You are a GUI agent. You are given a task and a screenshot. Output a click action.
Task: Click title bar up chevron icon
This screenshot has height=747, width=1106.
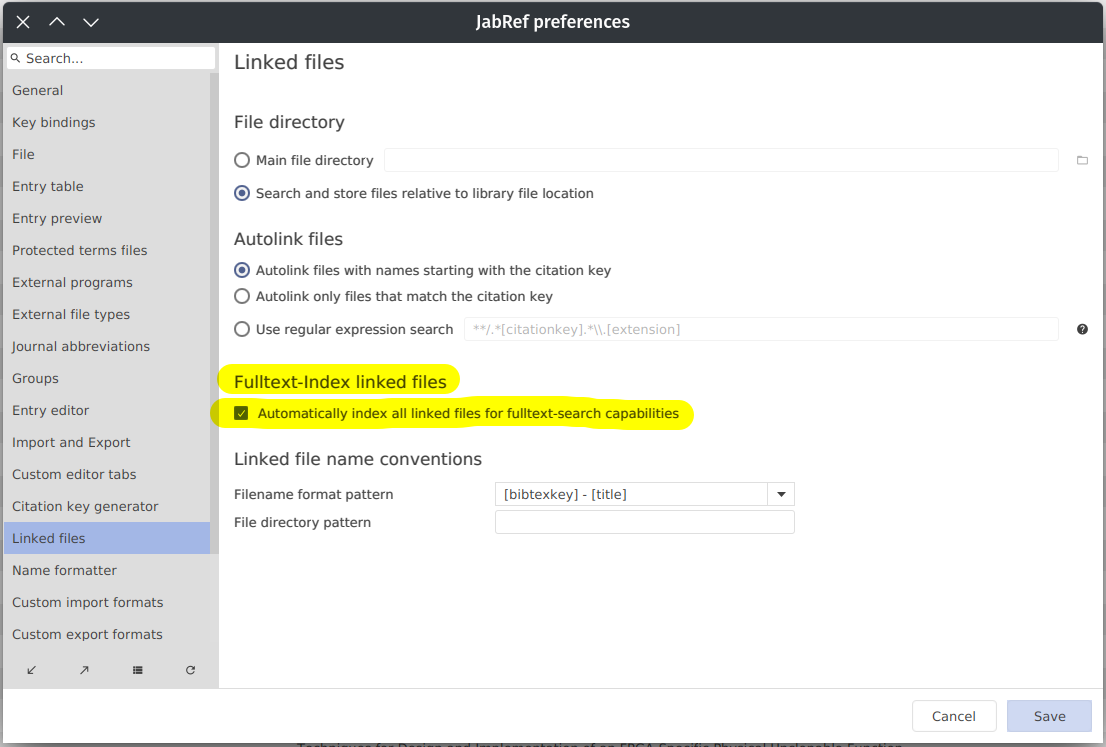57,22
